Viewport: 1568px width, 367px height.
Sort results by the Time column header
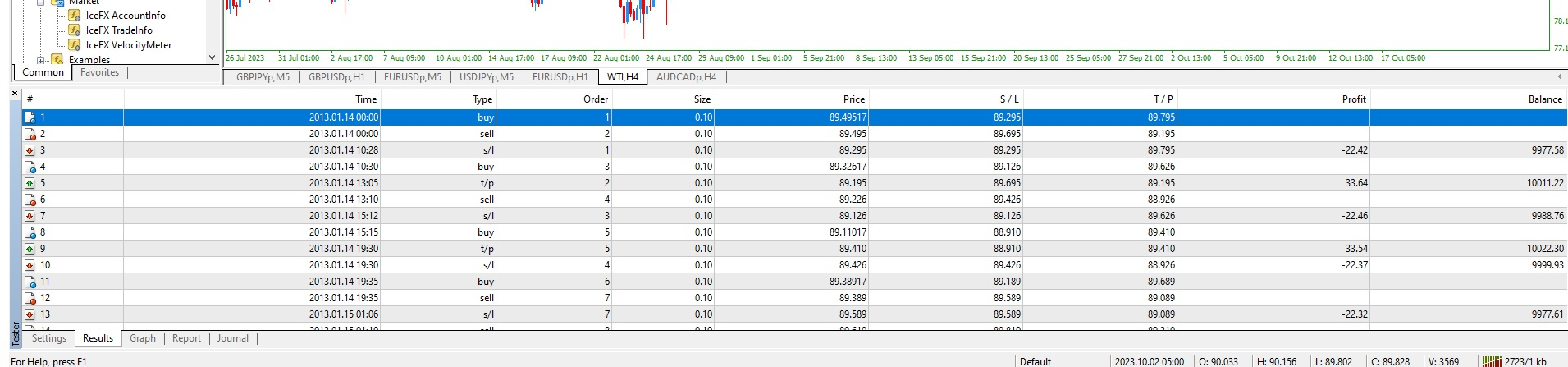coord(253,99)
